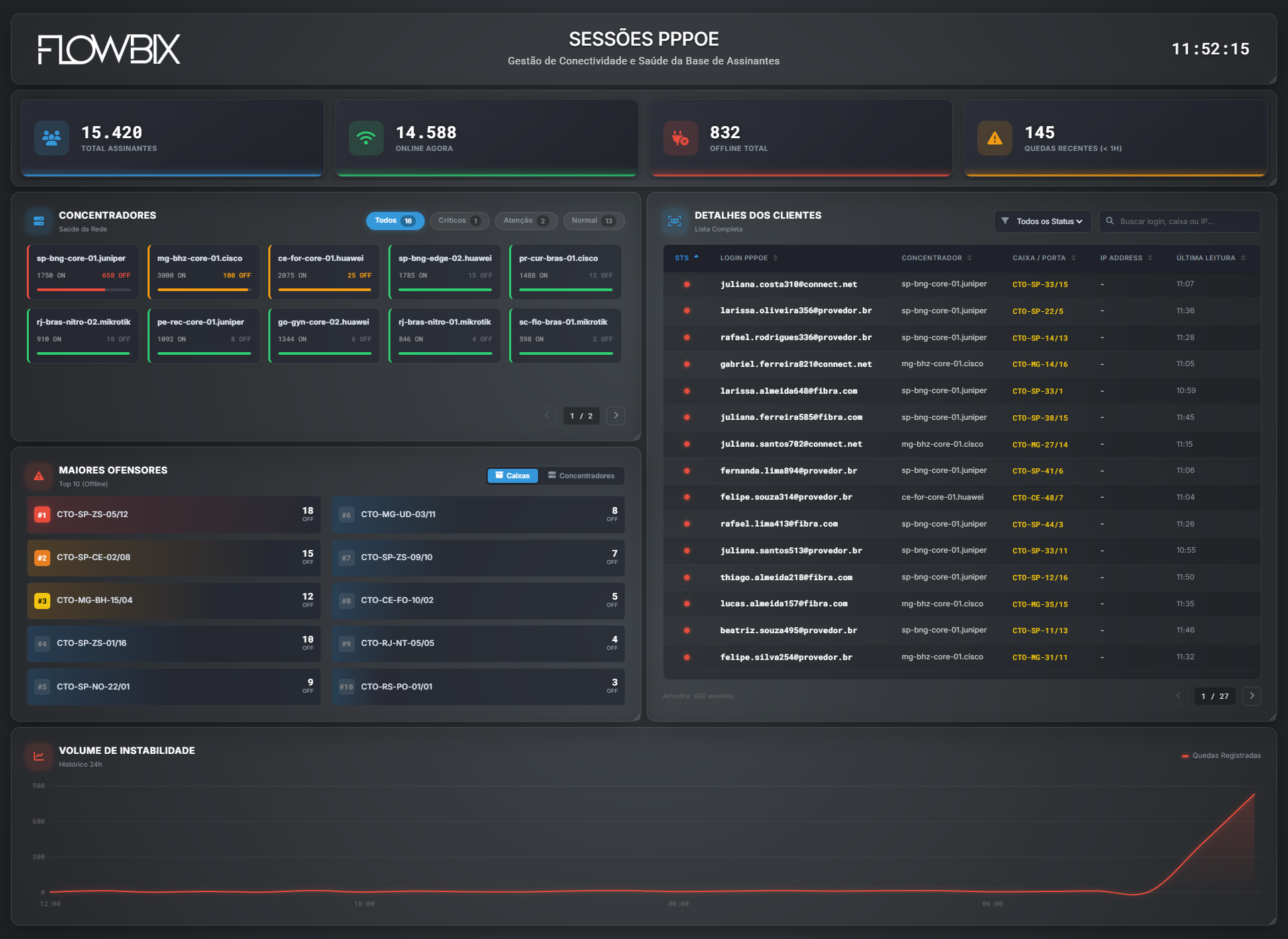Click the red offline plug icon
The height and width of the screenshot is (939, 1288).
[x=680, y=138]
